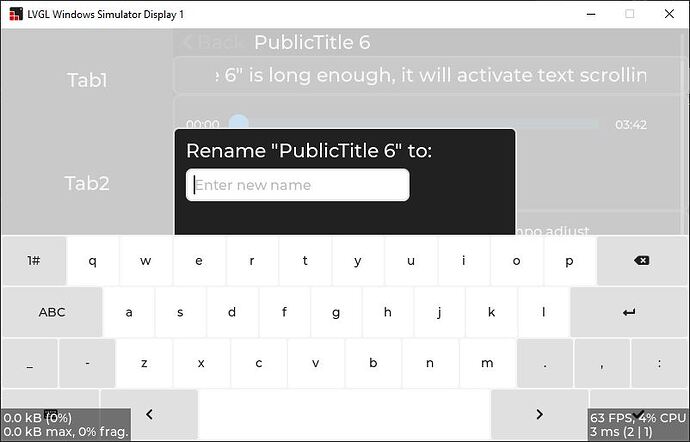Hit the enter/return arrow key
The width and height of the screenshot is (690, 442).
[x=629, y=312]
